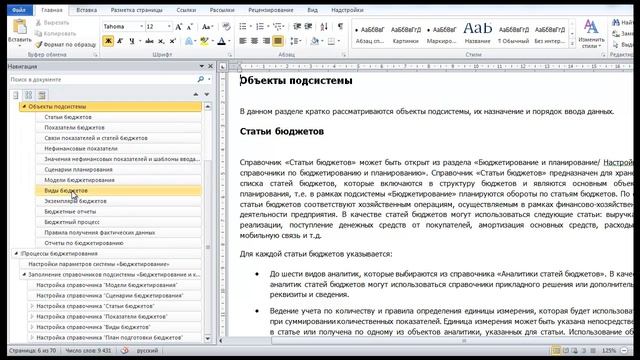Click the Decrease Indent icon
Screen dimensions: 640x360
coord(297,27)
